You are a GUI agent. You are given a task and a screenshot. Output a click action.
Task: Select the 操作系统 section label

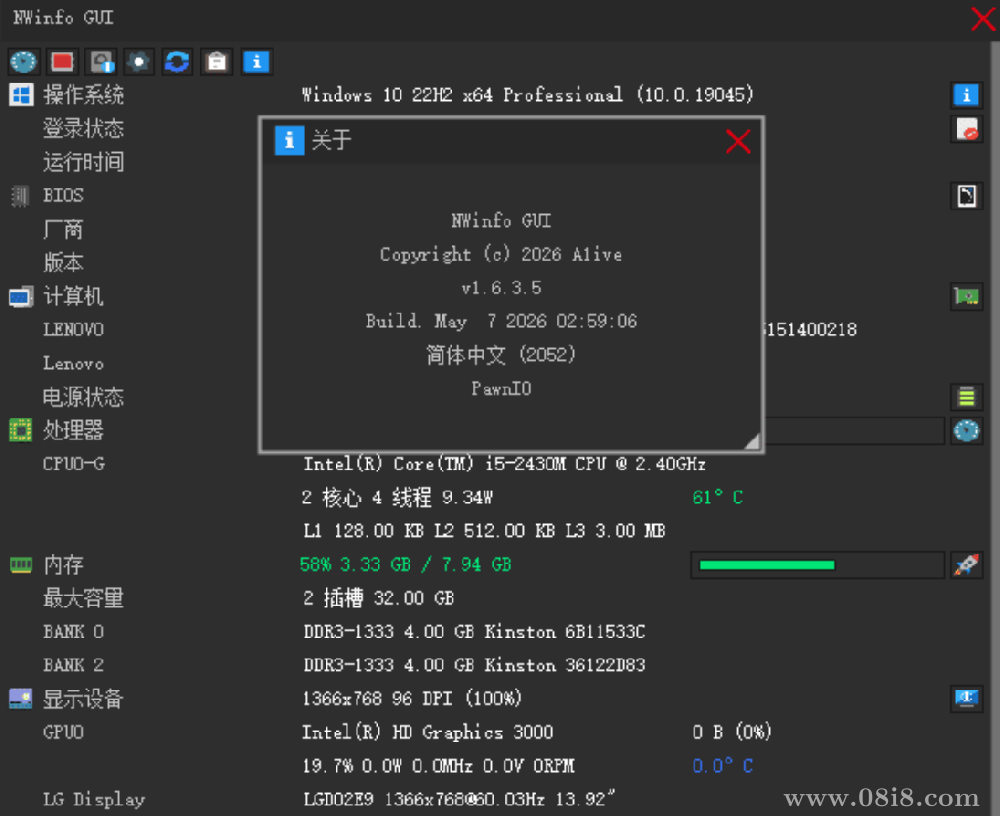[x=84, y=95]
